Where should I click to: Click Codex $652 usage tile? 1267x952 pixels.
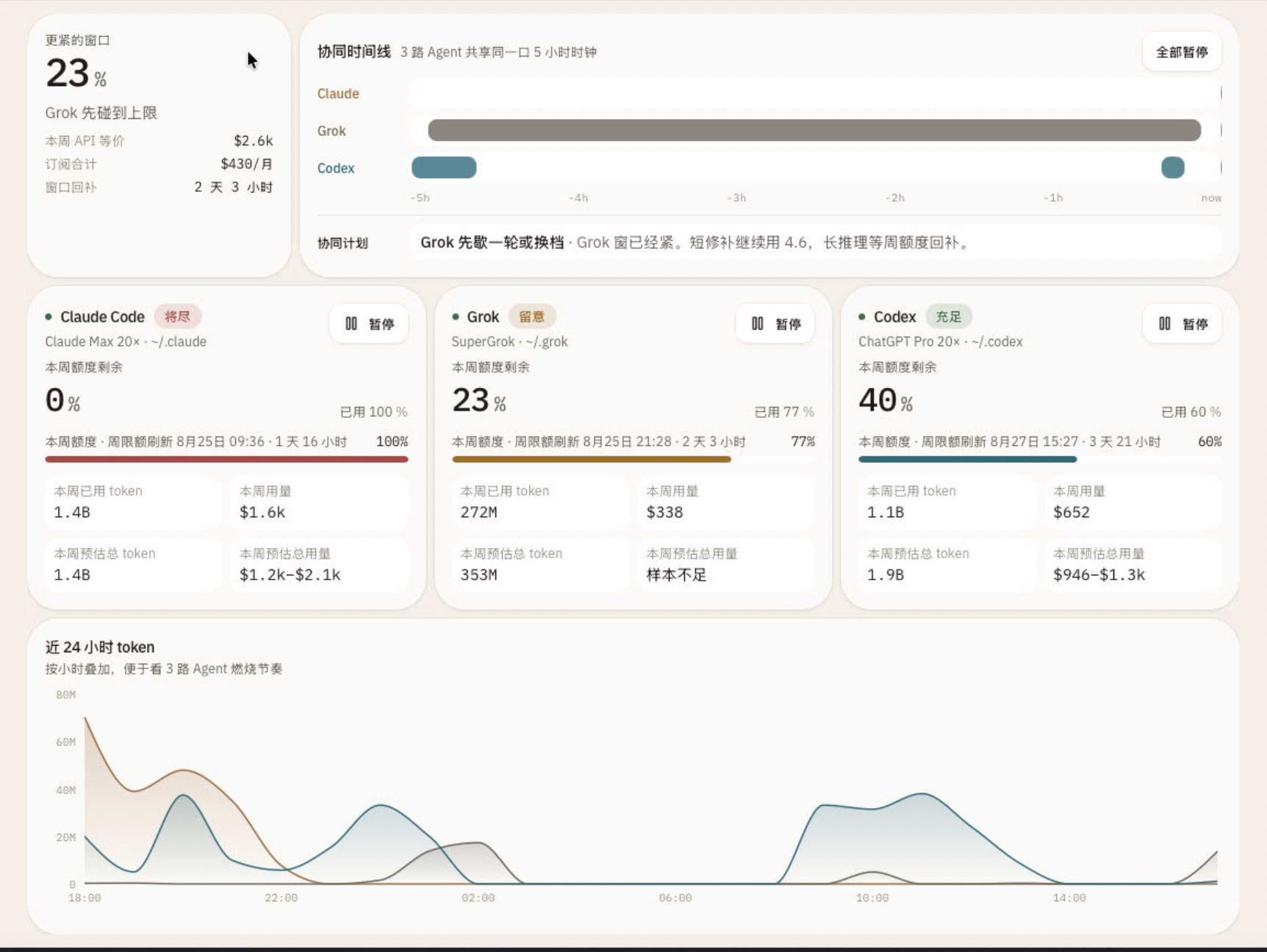pyautogui.click(x=1133, y=502)
